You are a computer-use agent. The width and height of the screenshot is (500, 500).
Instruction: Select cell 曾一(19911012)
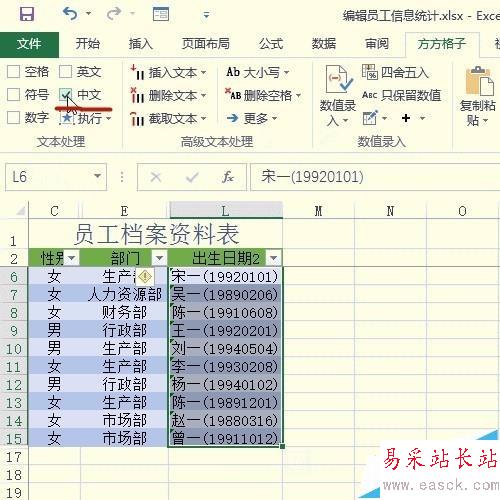[x=225, y=438]
